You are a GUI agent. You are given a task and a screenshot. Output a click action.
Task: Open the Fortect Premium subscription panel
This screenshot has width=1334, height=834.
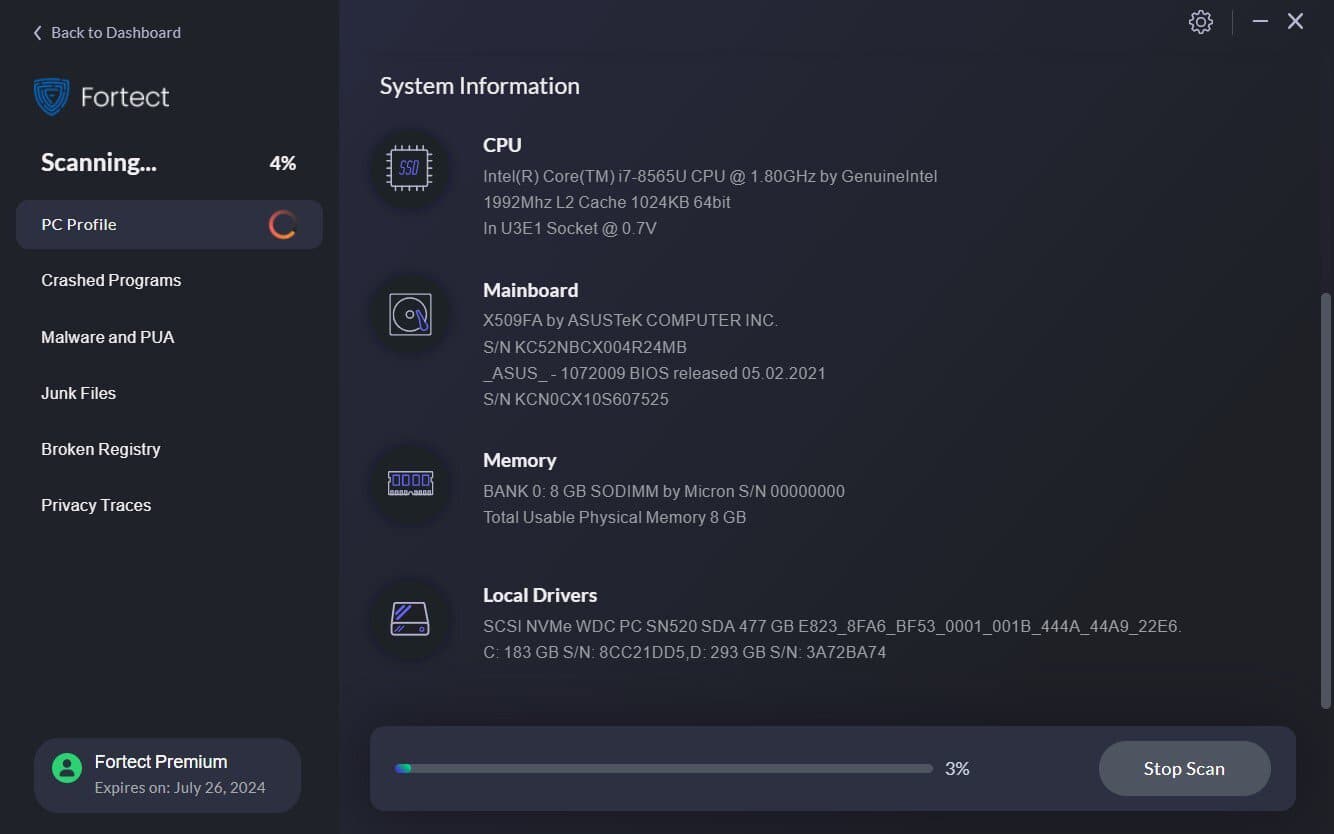coord(167,775)
